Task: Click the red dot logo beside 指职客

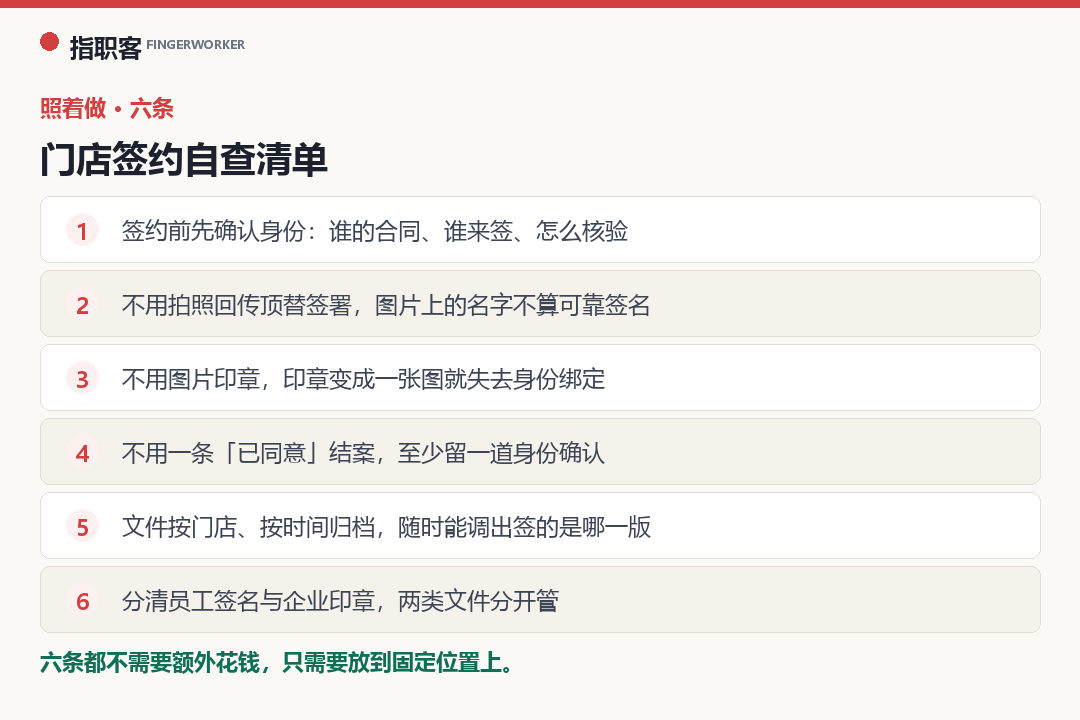Action: point(50,42)
